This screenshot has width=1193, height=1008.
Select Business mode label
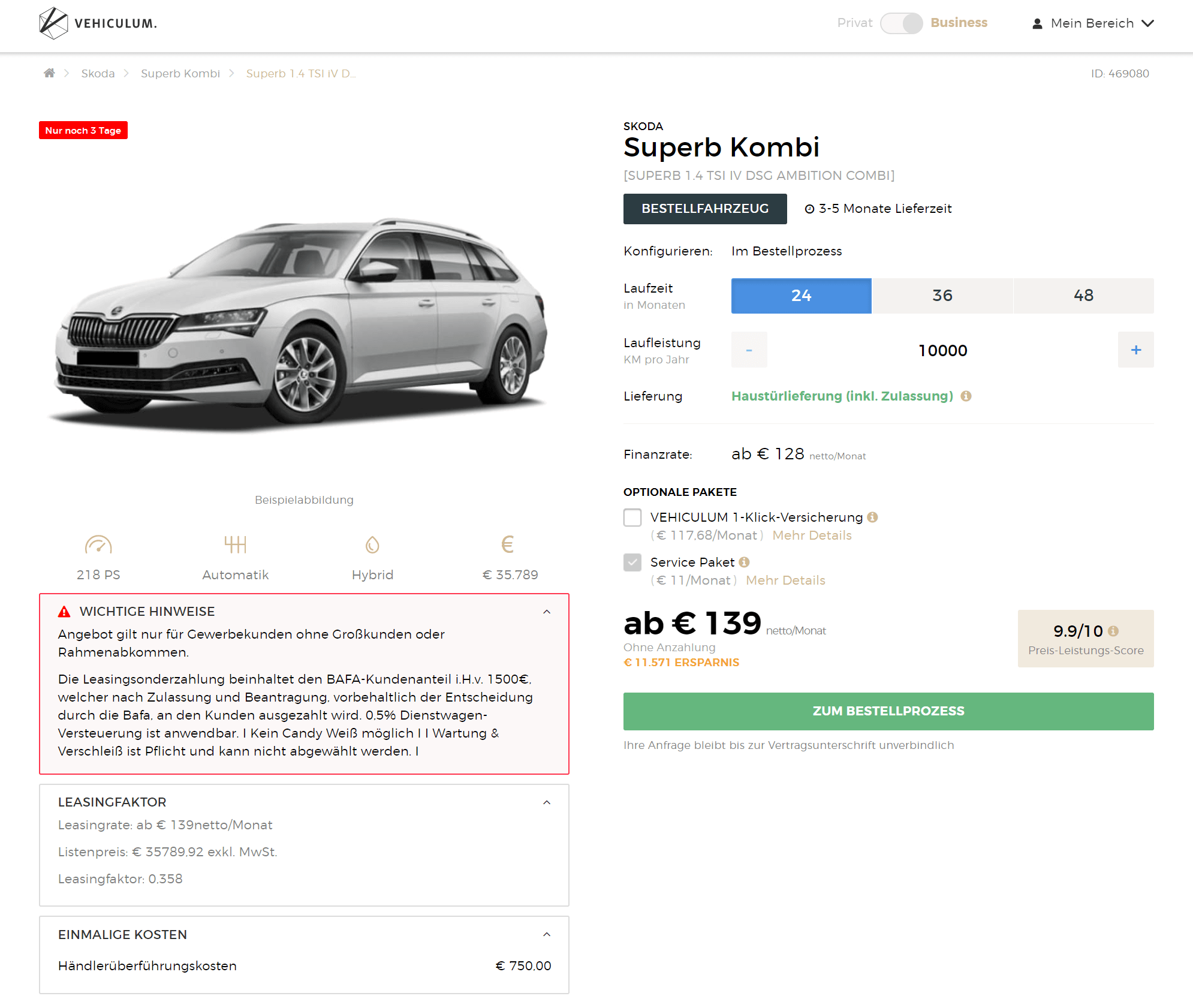pyautogui.click(x=959, y=23)
